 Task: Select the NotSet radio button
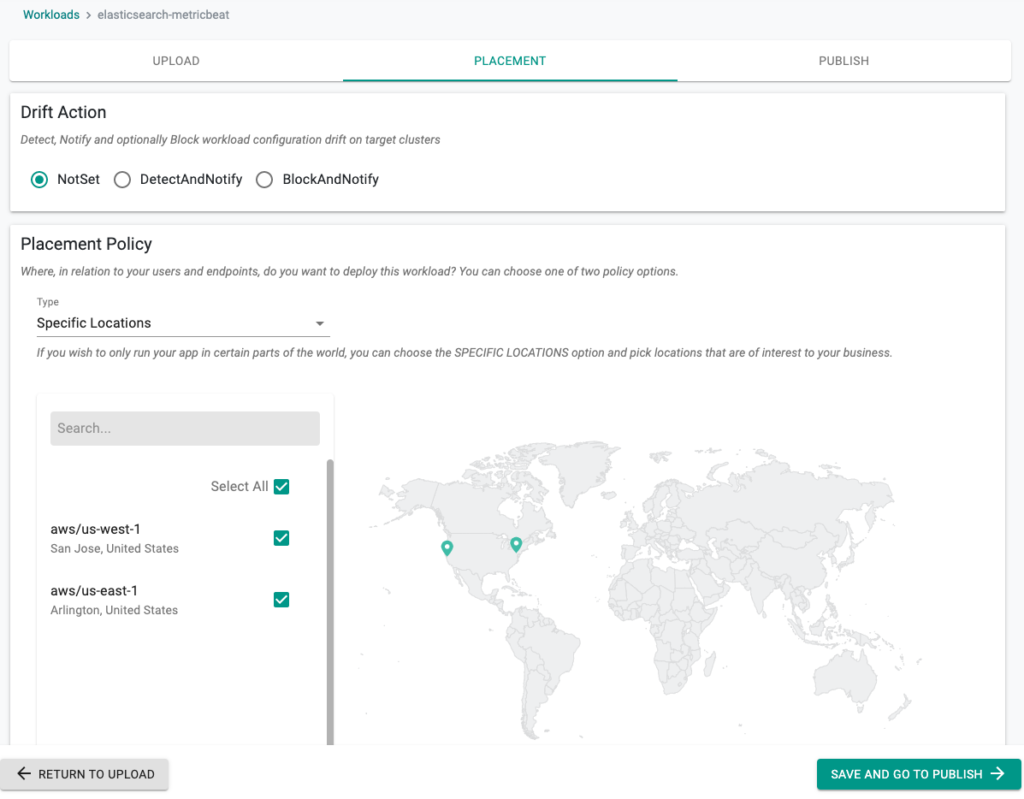pos(39,180)
